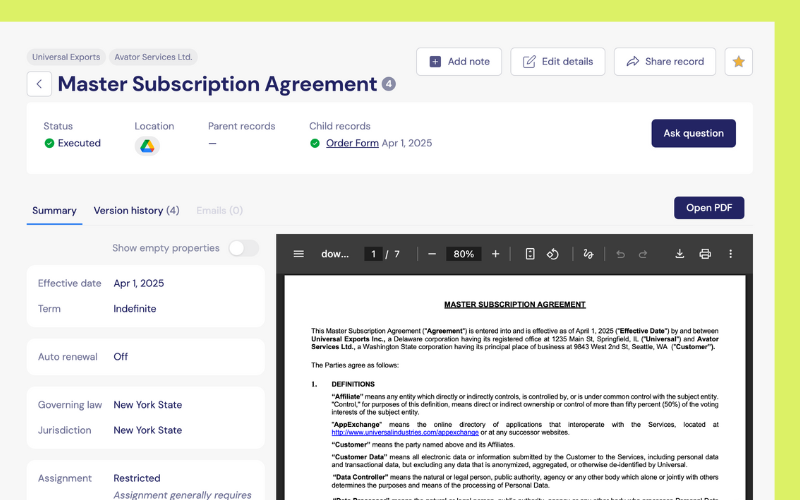Click the Governing law value New York State

[147, 405]
